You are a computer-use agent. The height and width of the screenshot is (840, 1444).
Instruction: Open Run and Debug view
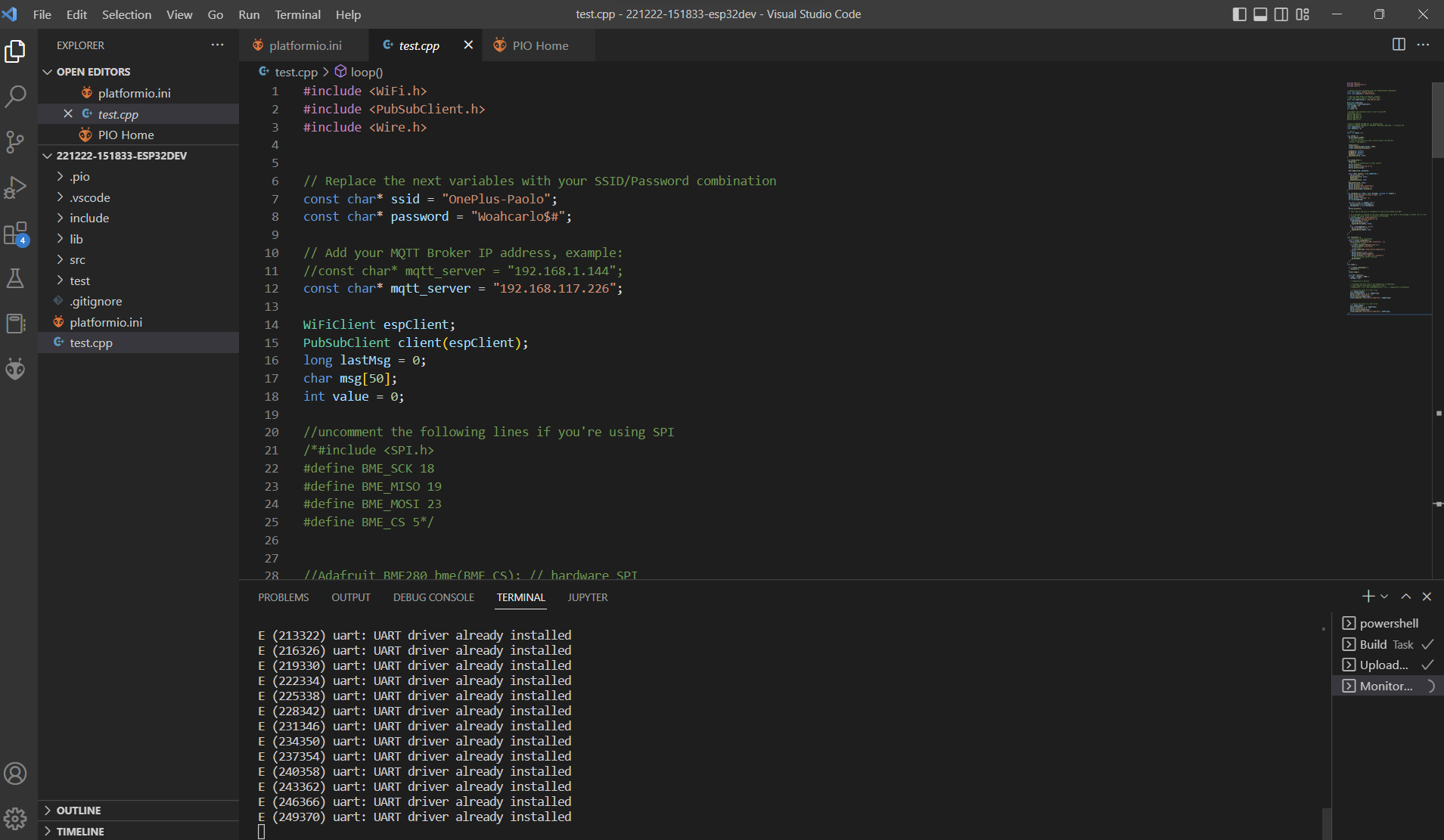(16, 188)
